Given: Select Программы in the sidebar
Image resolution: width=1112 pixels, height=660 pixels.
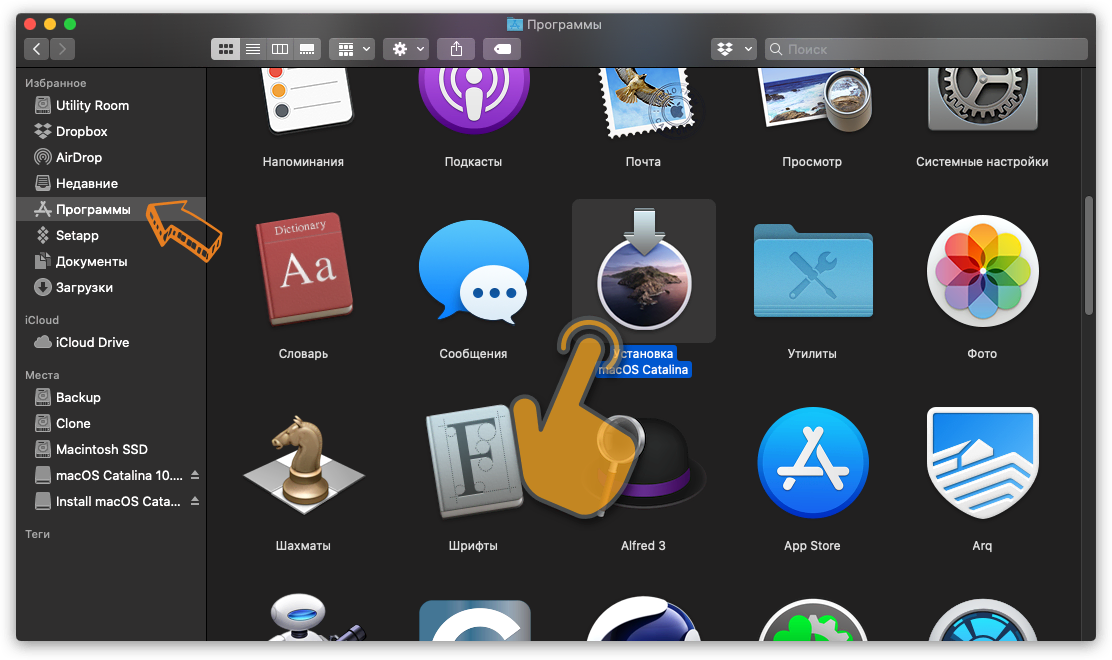Looking at the screenshot, I should coord(111,209).
